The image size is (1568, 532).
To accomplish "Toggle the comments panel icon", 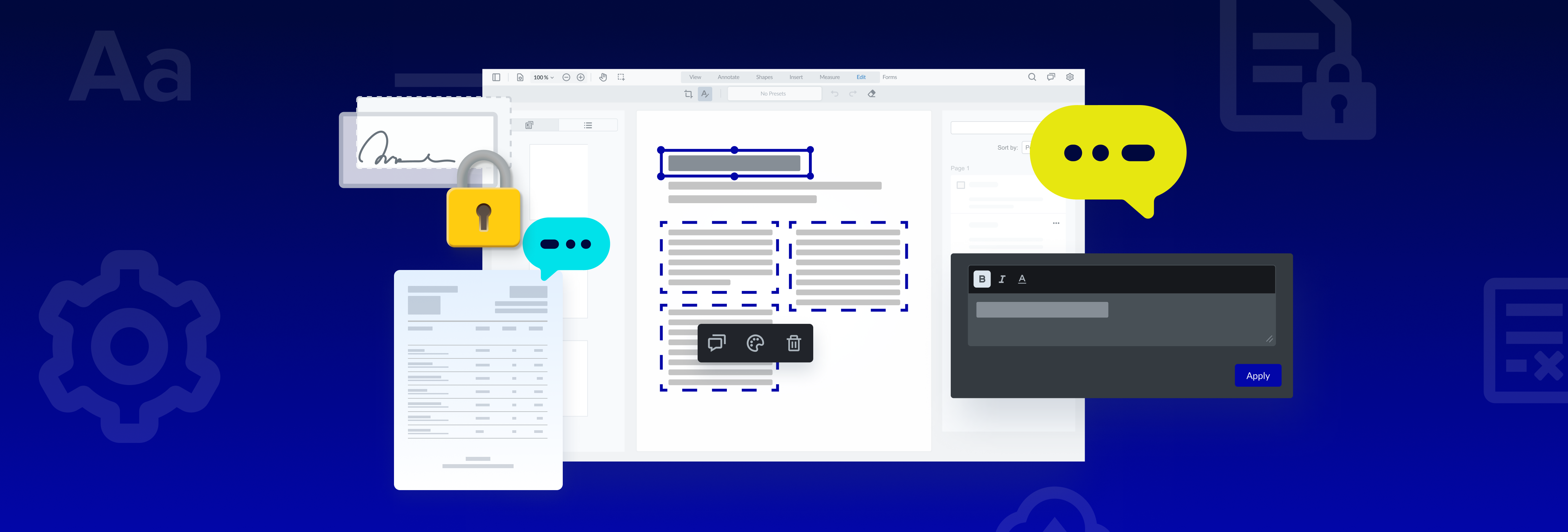I will (1051, 77).
